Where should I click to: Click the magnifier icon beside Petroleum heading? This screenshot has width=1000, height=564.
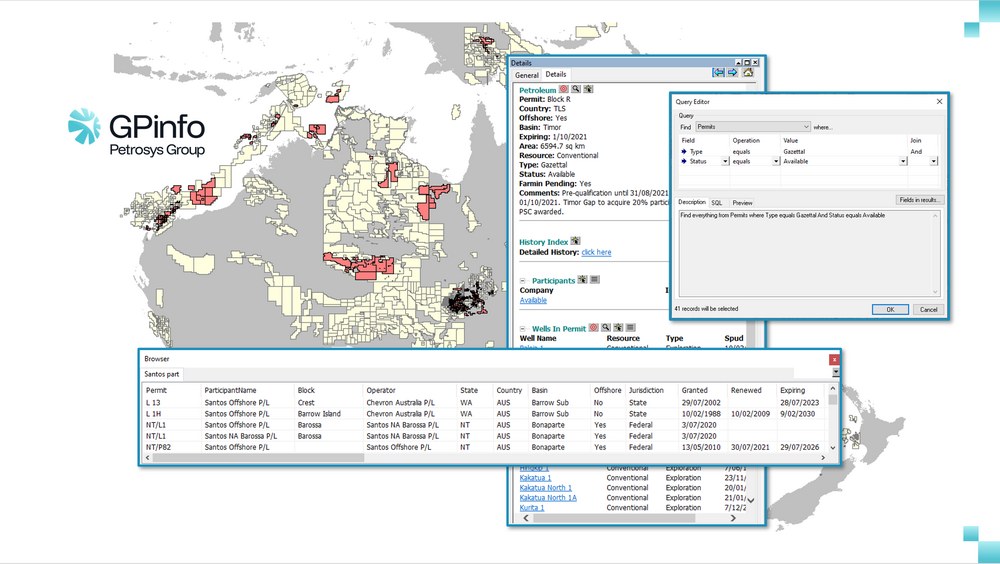(x=576, y=89)
